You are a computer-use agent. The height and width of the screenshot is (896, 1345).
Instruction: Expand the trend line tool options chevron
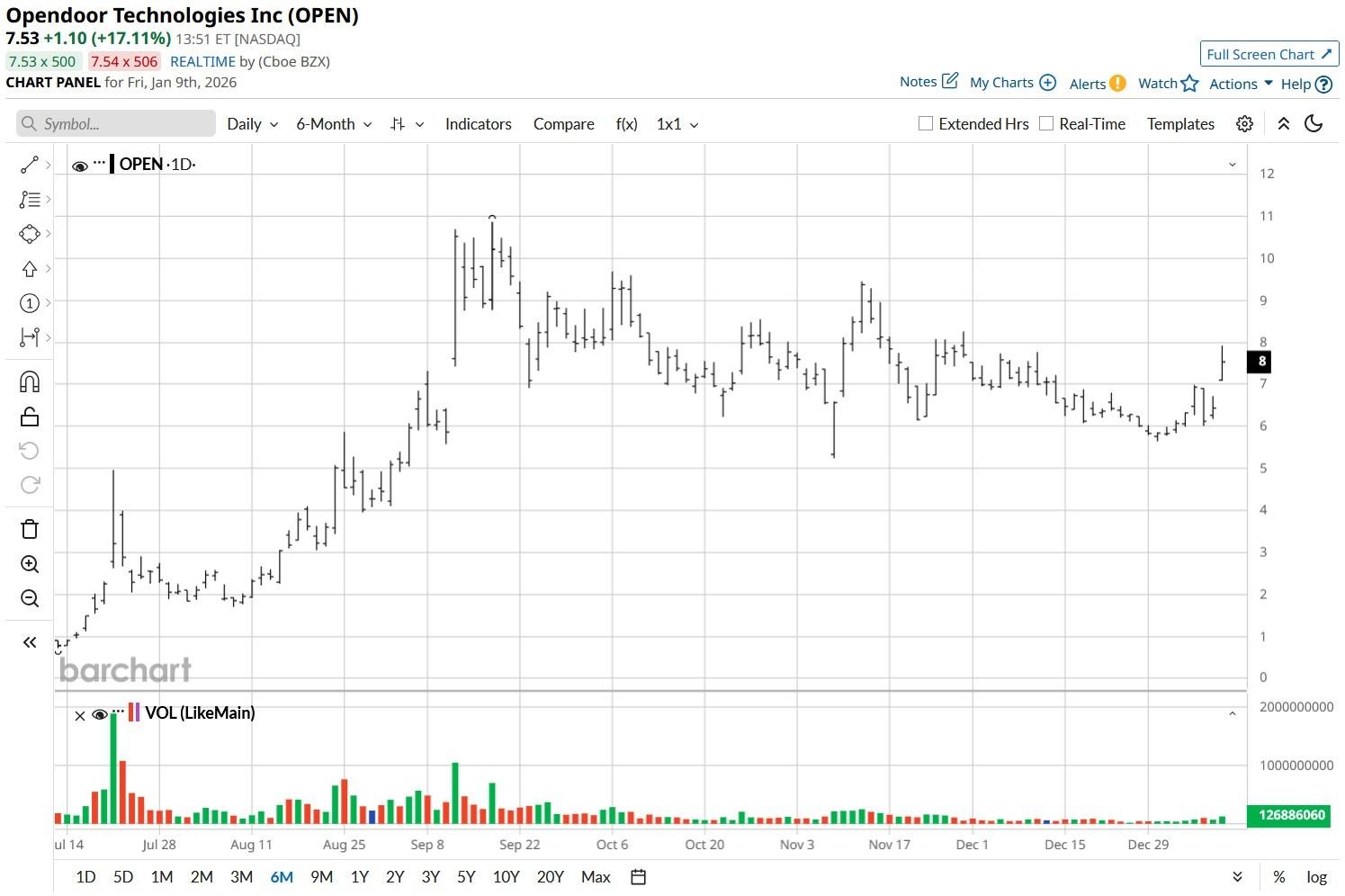point(49,165)
